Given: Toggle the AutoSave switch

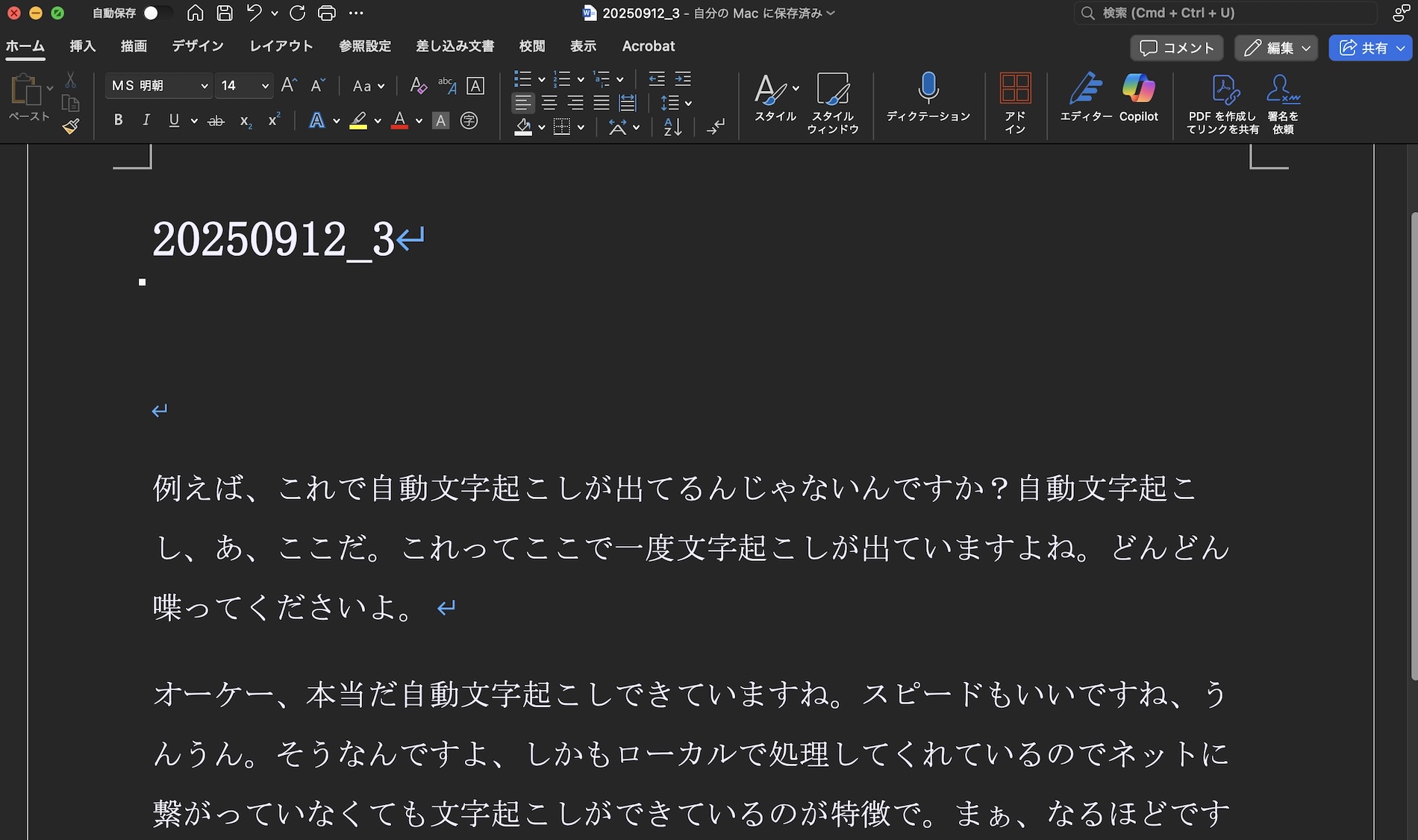Looking at the screenshot, I should [x=155, y=13].
